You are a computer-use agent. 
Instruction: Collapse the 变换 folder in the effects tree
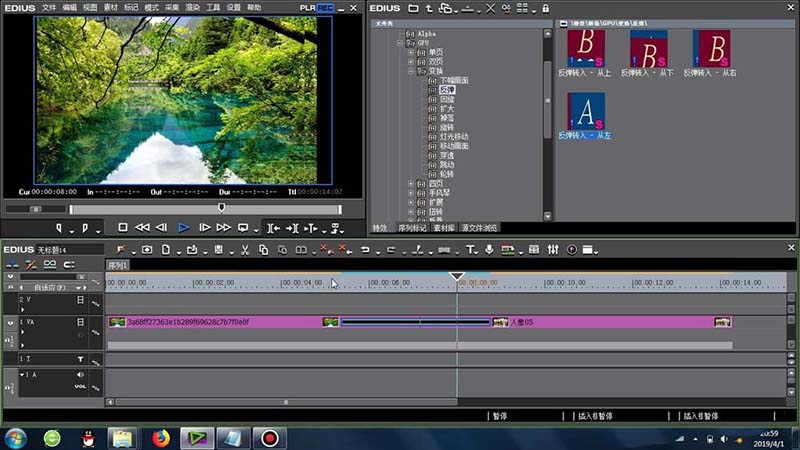coord(410,71)
